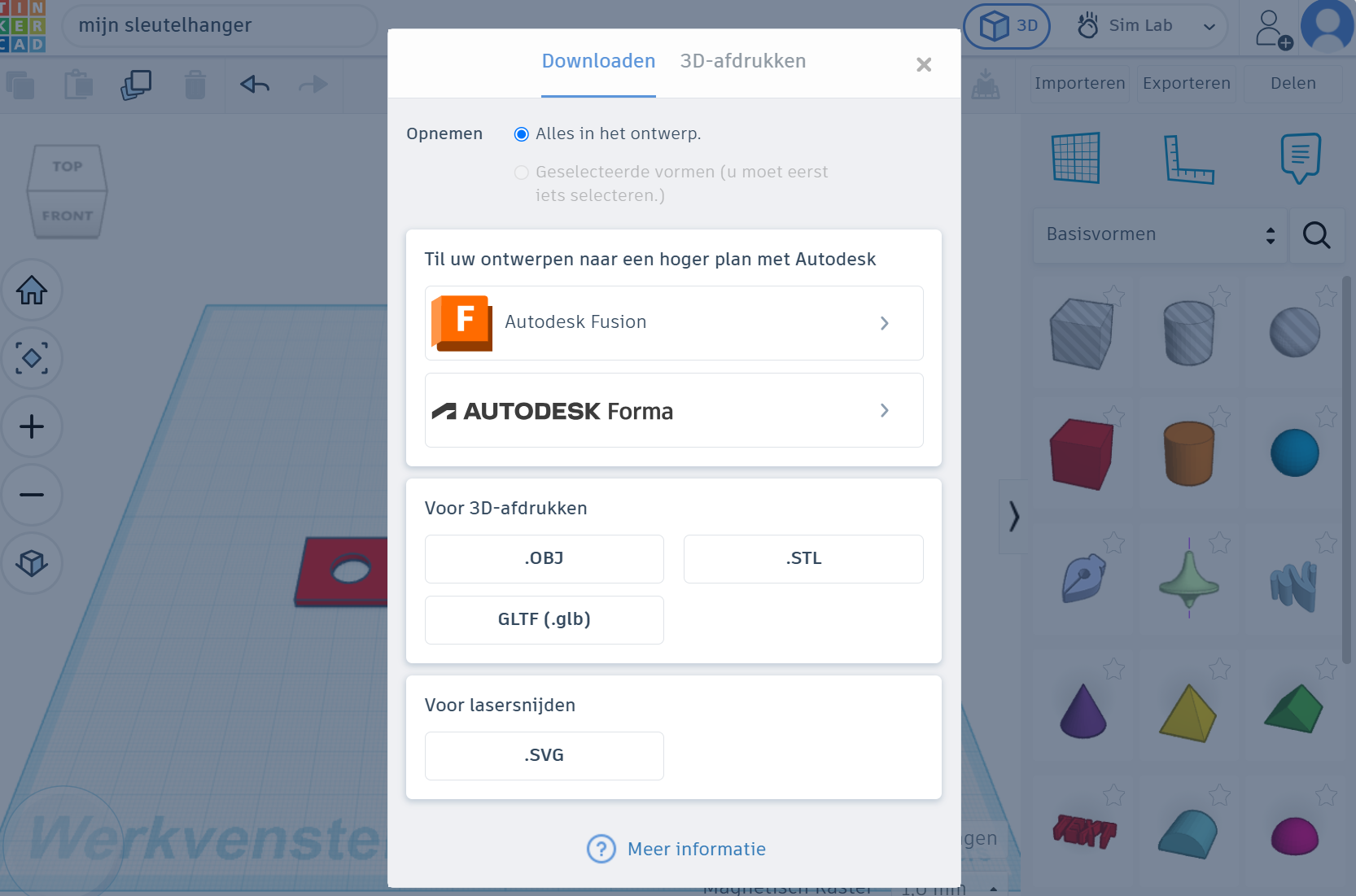Favorite the green roof with star
The width and height of the screenshot is (1356, 896).
point(1326,669)
